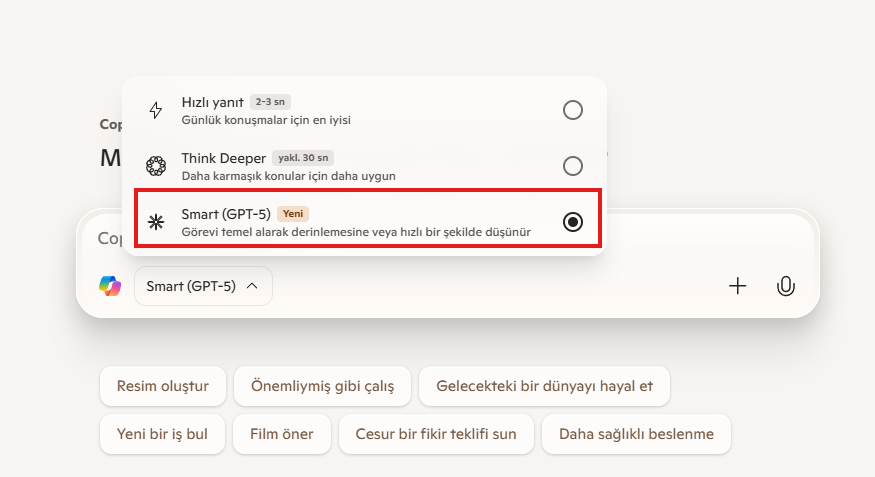Click Cesur bir fikir teklifi sun suggestion

coord(436,434)
